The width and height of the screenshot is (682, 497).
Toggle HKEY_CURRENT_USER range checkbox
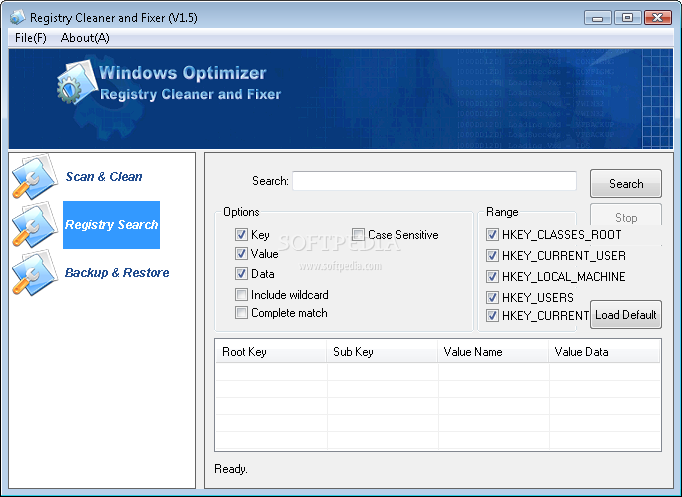(492, 255)
